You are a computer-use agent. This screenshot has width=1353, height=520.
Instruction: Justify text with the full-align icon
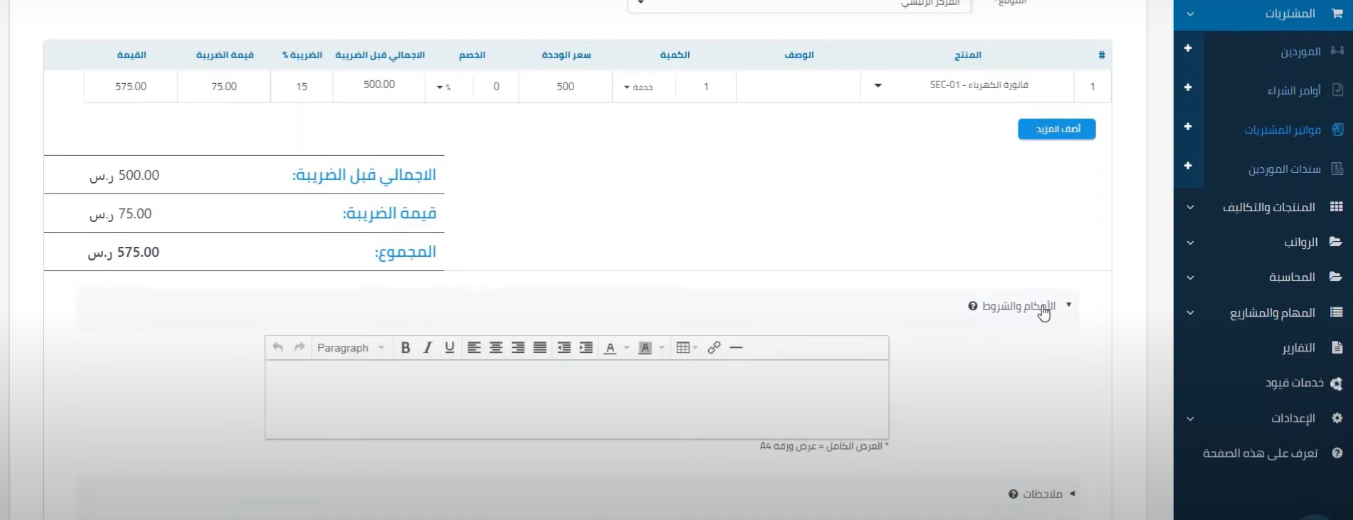pyautogui.click(x=540, y=348)
